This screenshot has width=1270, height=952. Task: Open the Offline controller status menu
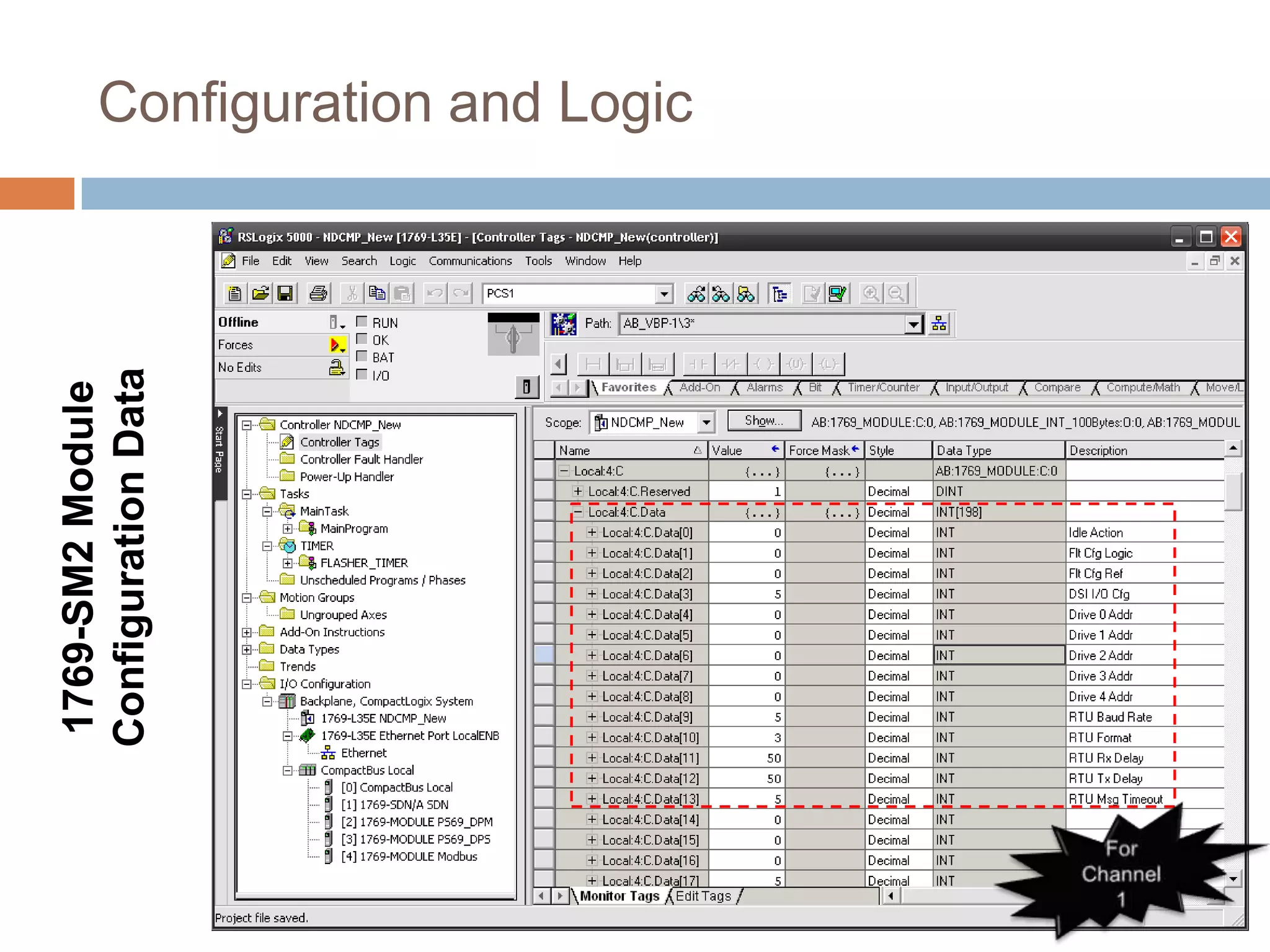point(336,322)
